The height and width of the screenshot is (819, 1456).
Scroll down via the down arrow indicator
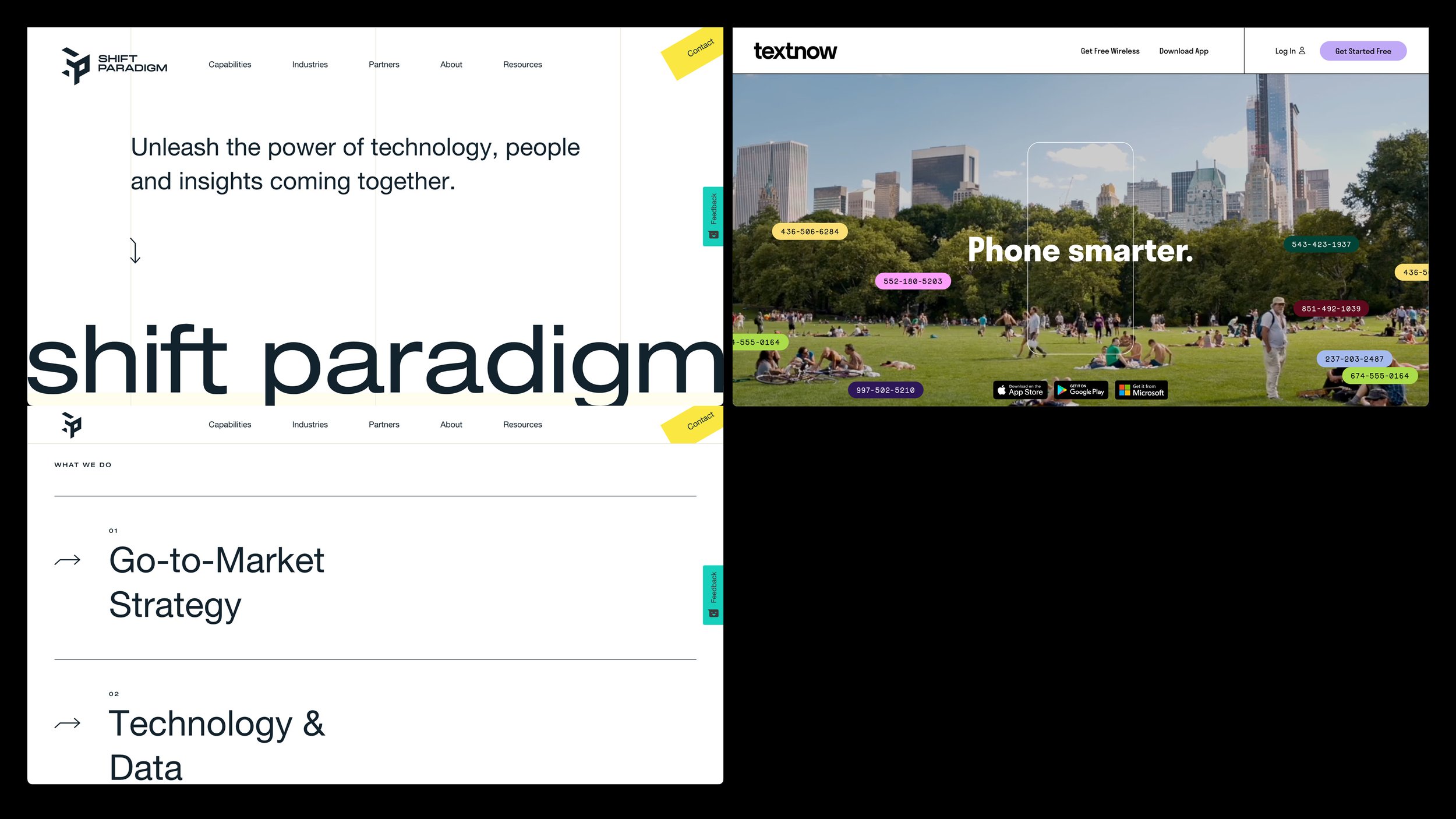tap(134, 251)
